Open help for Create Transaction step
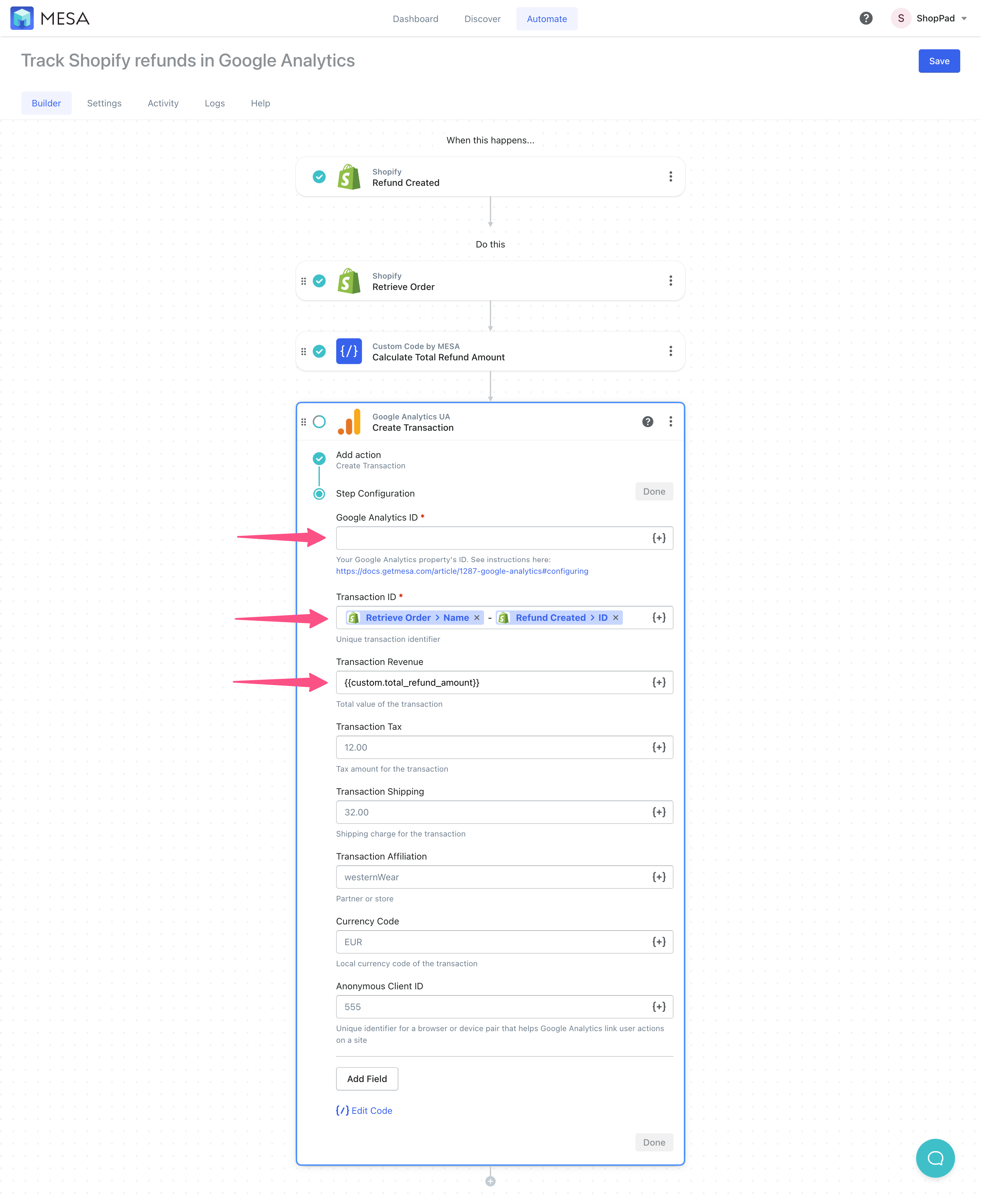Image resolution: width=981 pixels, height=1204 pixels. click(x=648, y=421)
